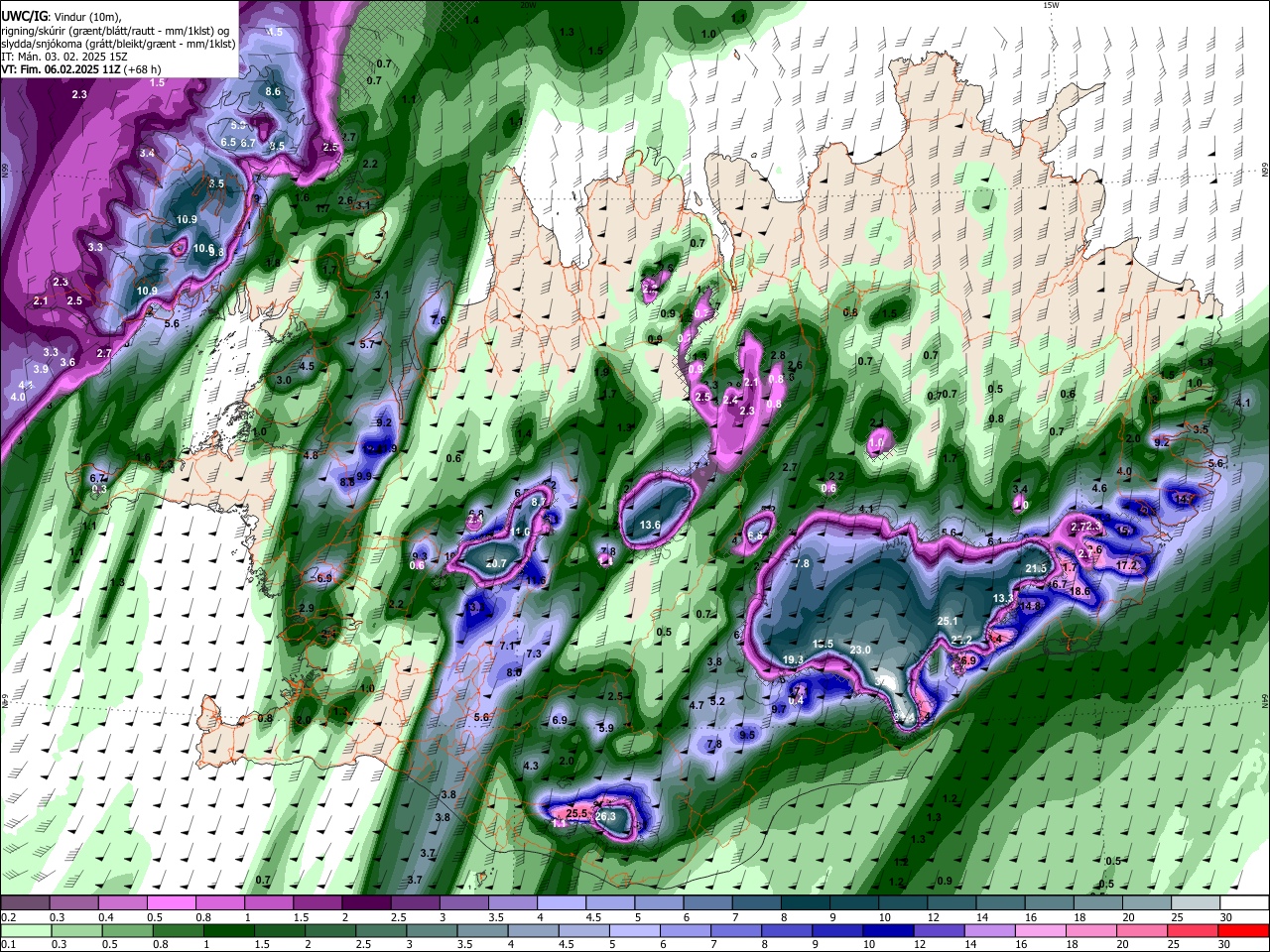Click the '15W' longitude label at top
This screenshot has width=1270, height=952.
tap(1051, 5)
